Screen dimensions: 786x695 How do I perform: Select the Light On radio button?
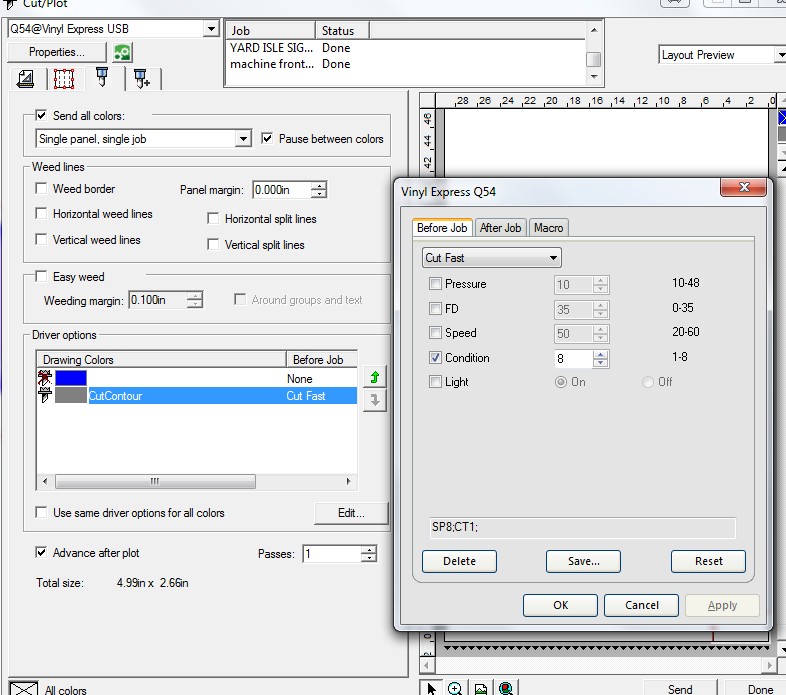(561, 382)
